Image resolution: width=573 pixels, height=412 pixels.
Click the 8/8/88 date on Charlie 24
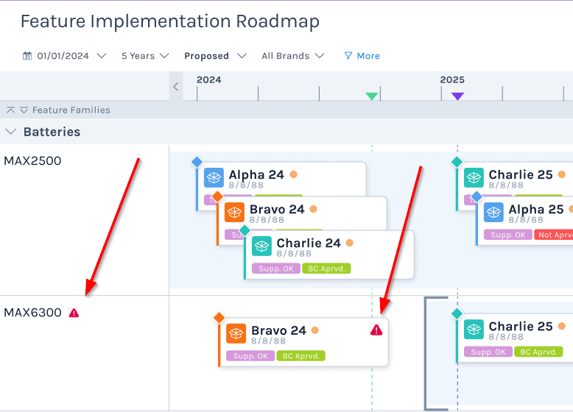294,253
